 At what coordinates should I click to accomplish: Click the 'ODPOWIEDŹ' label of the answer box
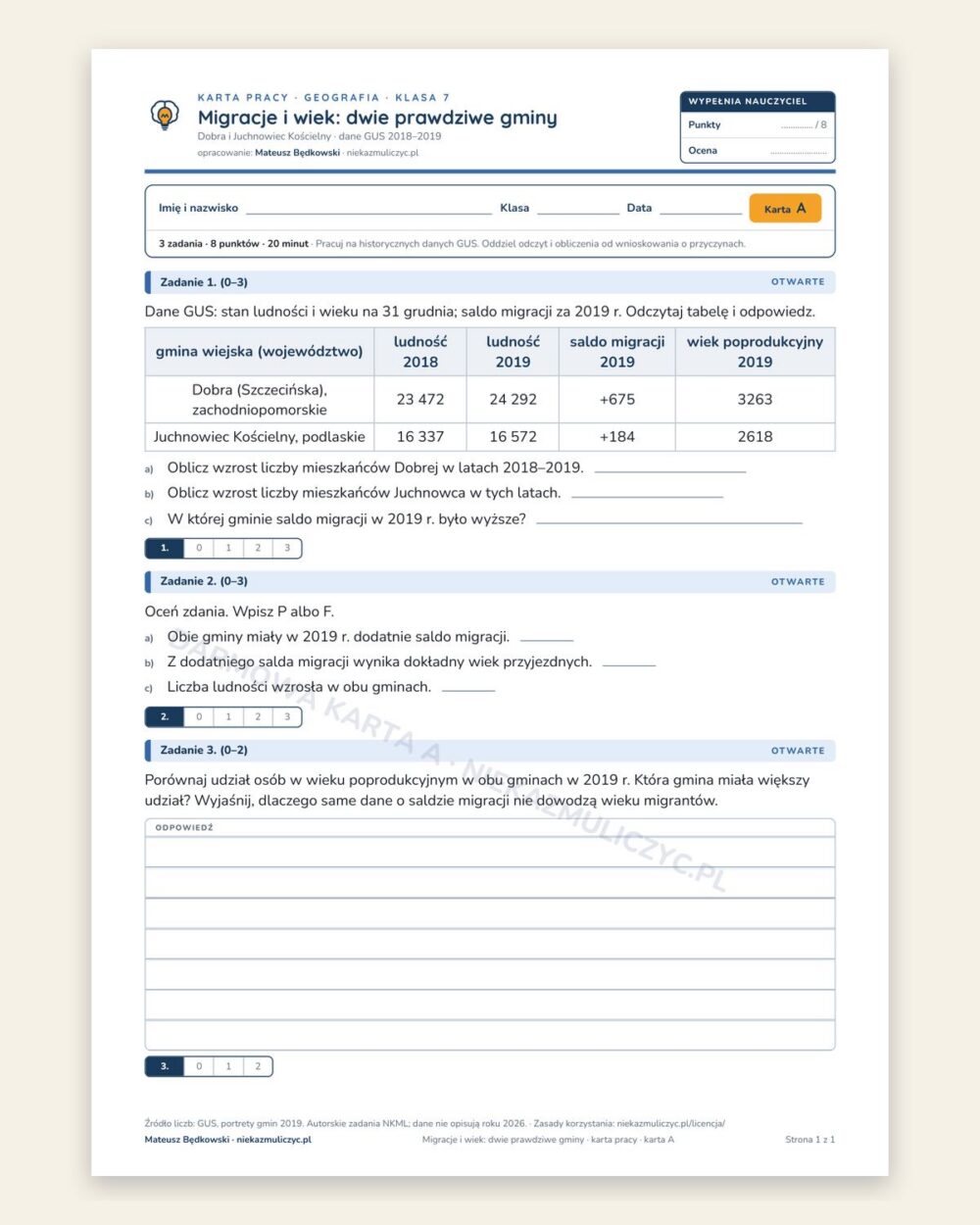point(184,828)
